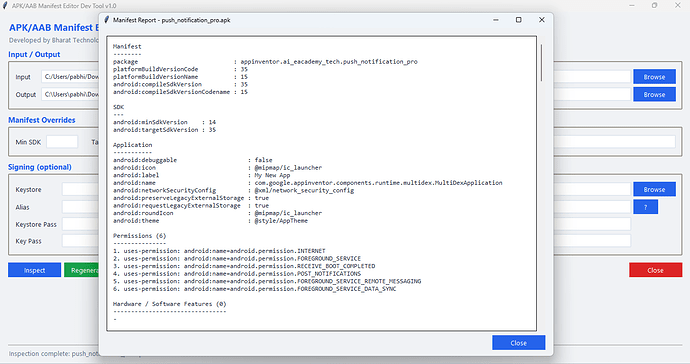Click the Keystore Pass field
The width and height of the screenshot is (690, 364).
click(81, 224)
